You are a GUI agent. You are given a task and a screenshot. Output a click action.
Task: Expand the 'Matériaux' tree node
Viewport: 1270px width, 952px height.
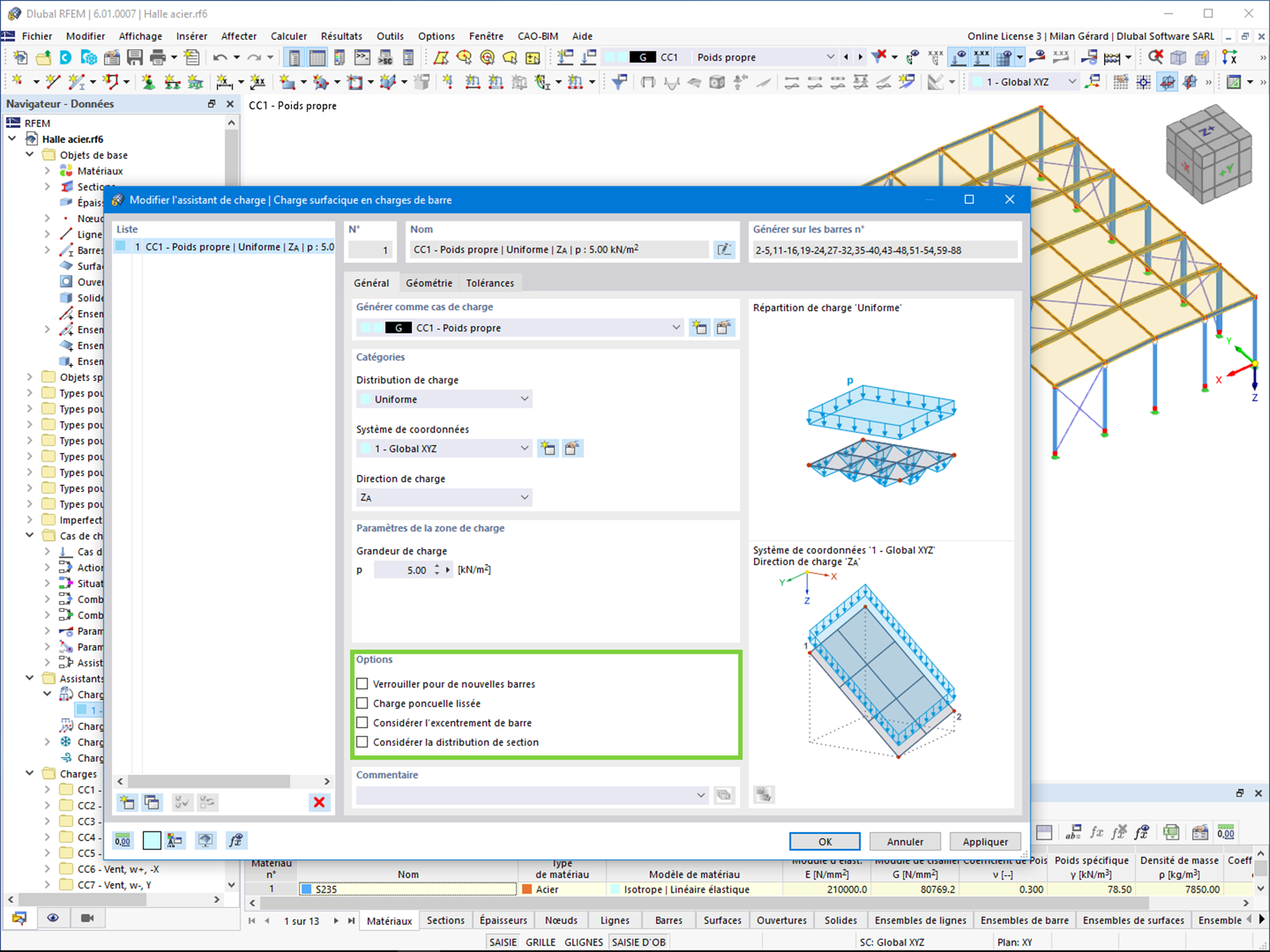pyautogui.click(x=47, y=171)
